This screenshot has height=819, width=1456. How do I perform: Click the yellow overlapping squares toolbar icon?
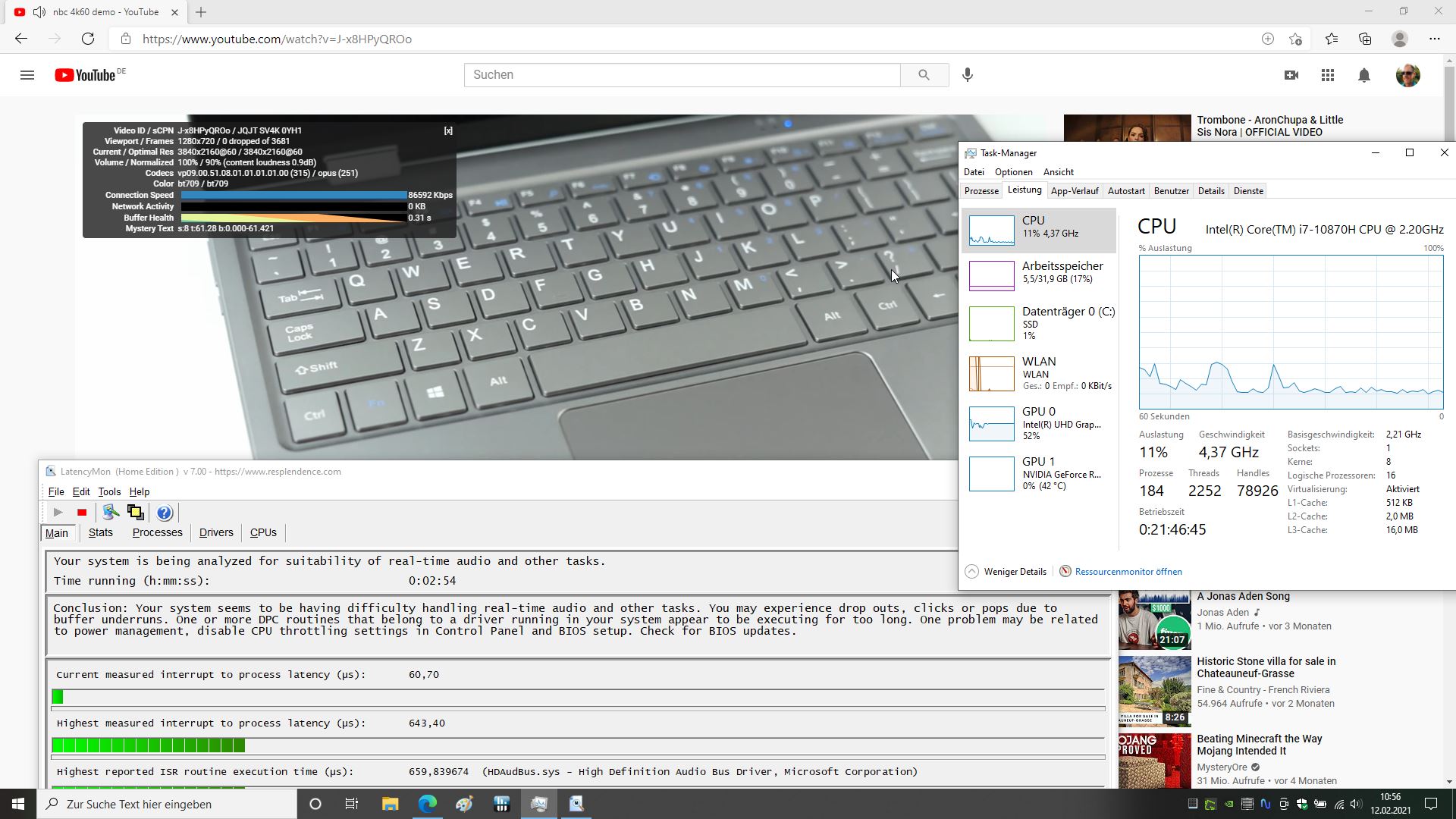pos(136,513)
